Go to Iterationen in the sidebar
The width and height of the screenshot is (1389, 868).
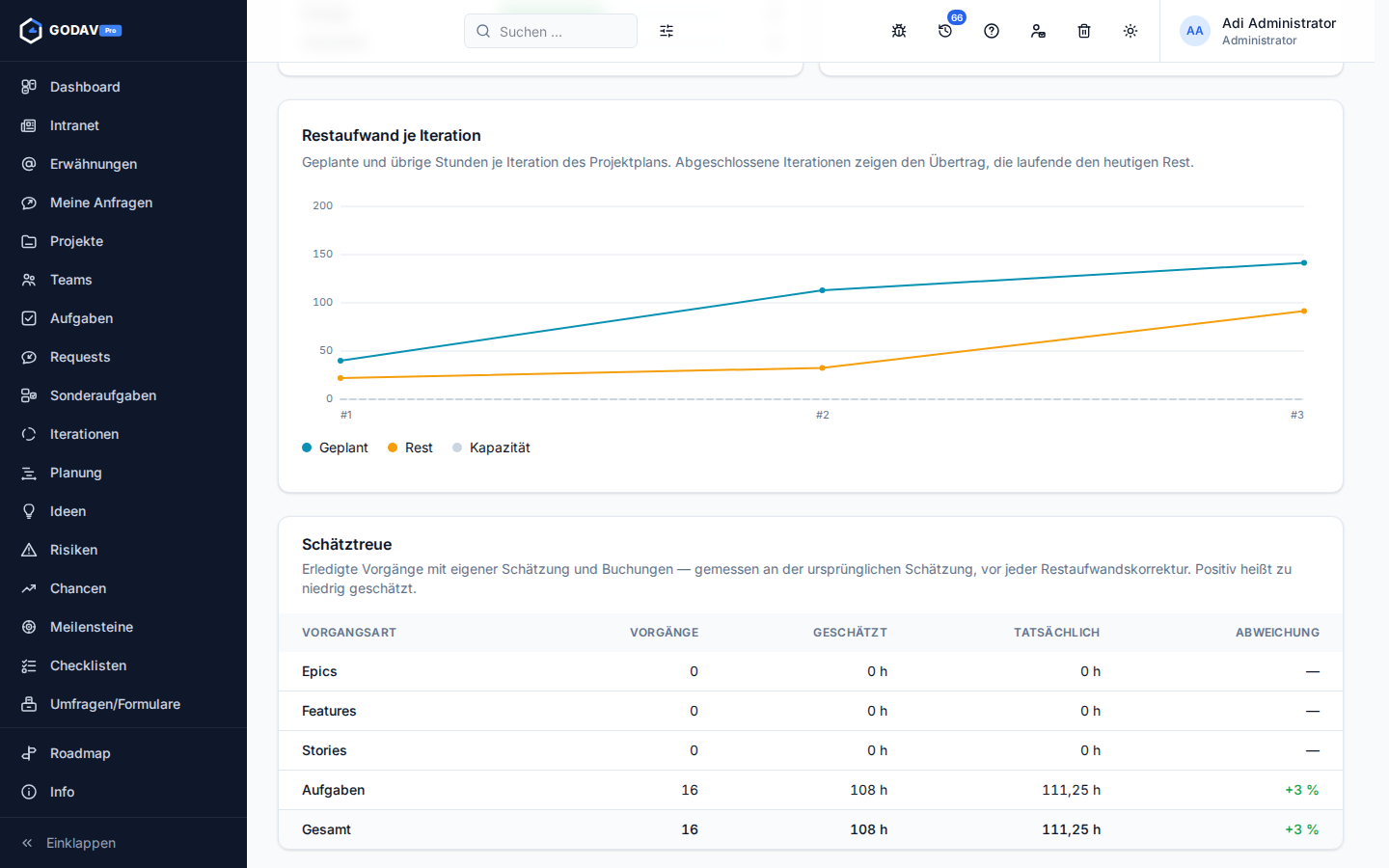[x=123, y=434]
